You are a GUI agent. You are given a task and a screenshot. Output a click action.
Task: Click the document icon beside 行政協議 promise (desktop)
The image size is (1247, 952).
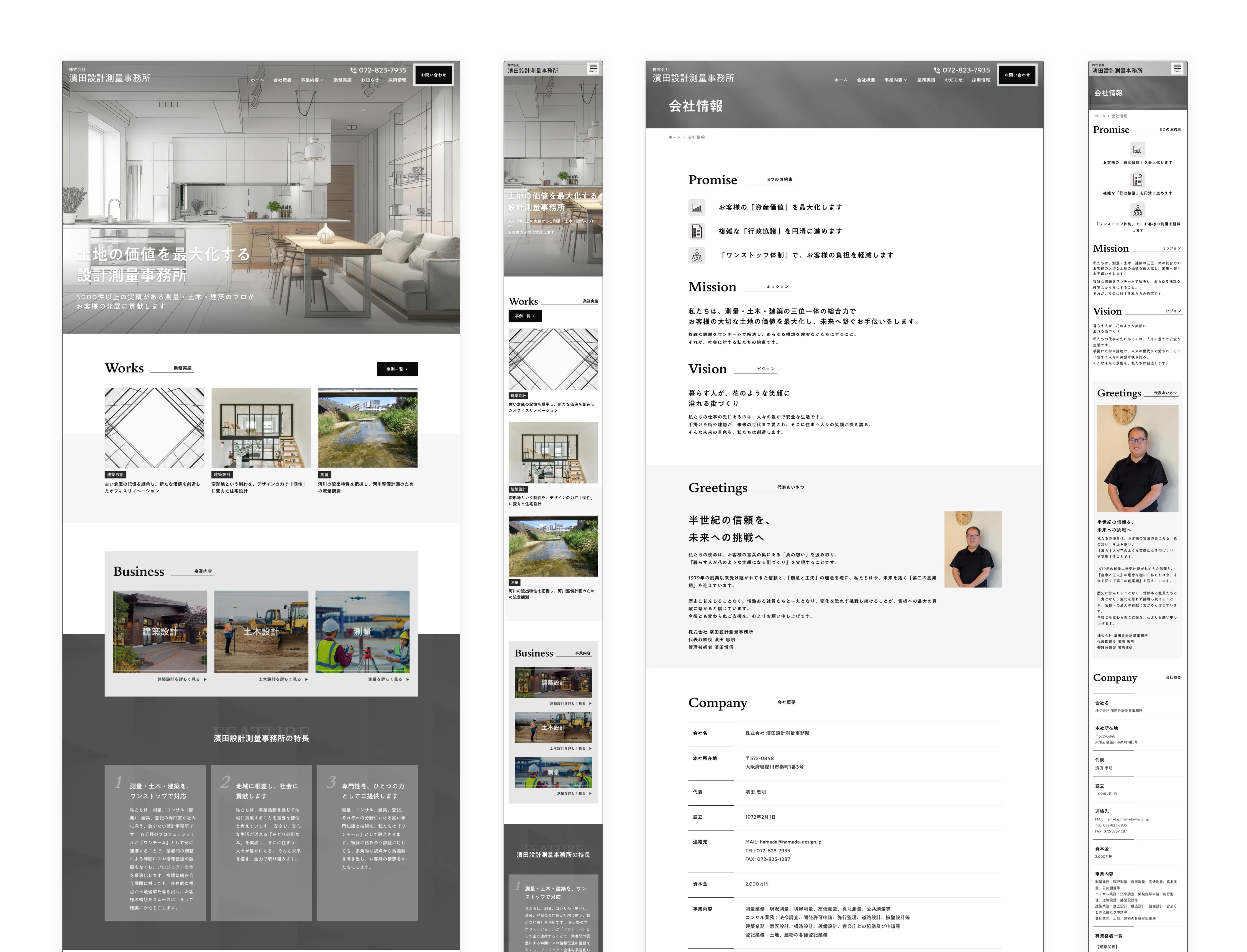[697, 231]
